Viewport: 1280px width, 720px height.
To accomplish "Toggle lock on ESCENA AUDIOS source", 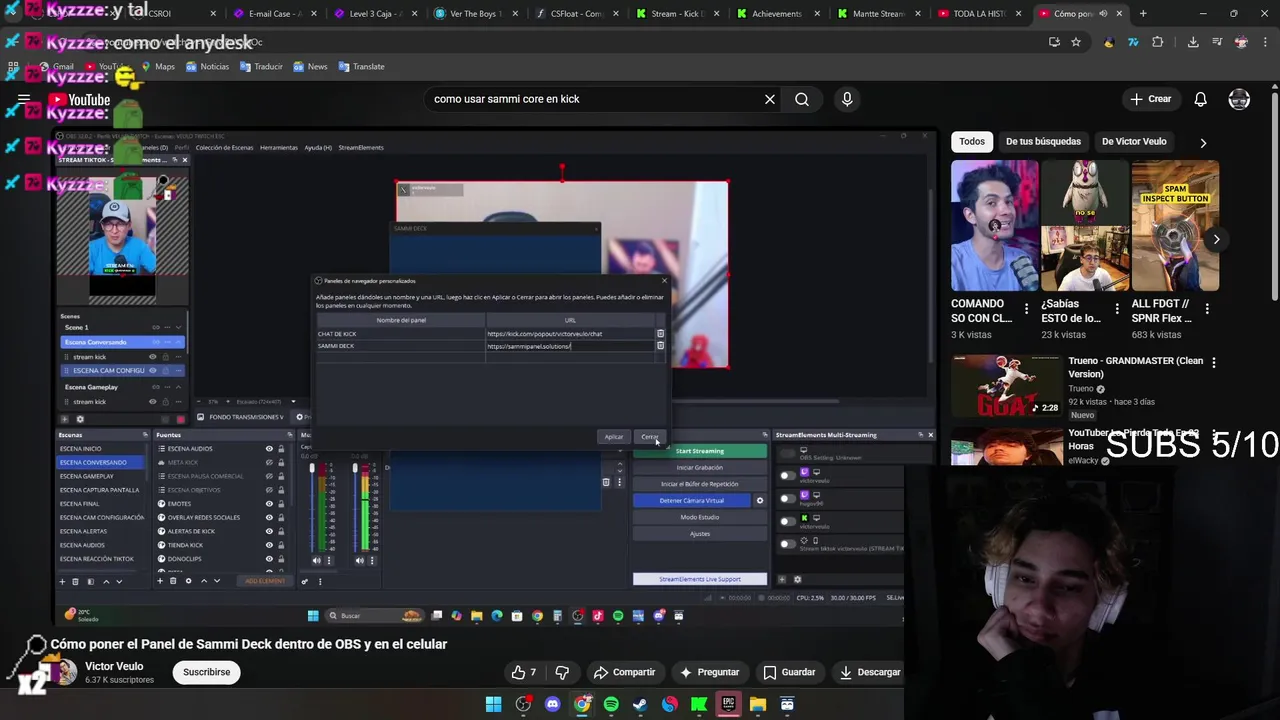I will point(281,449).
